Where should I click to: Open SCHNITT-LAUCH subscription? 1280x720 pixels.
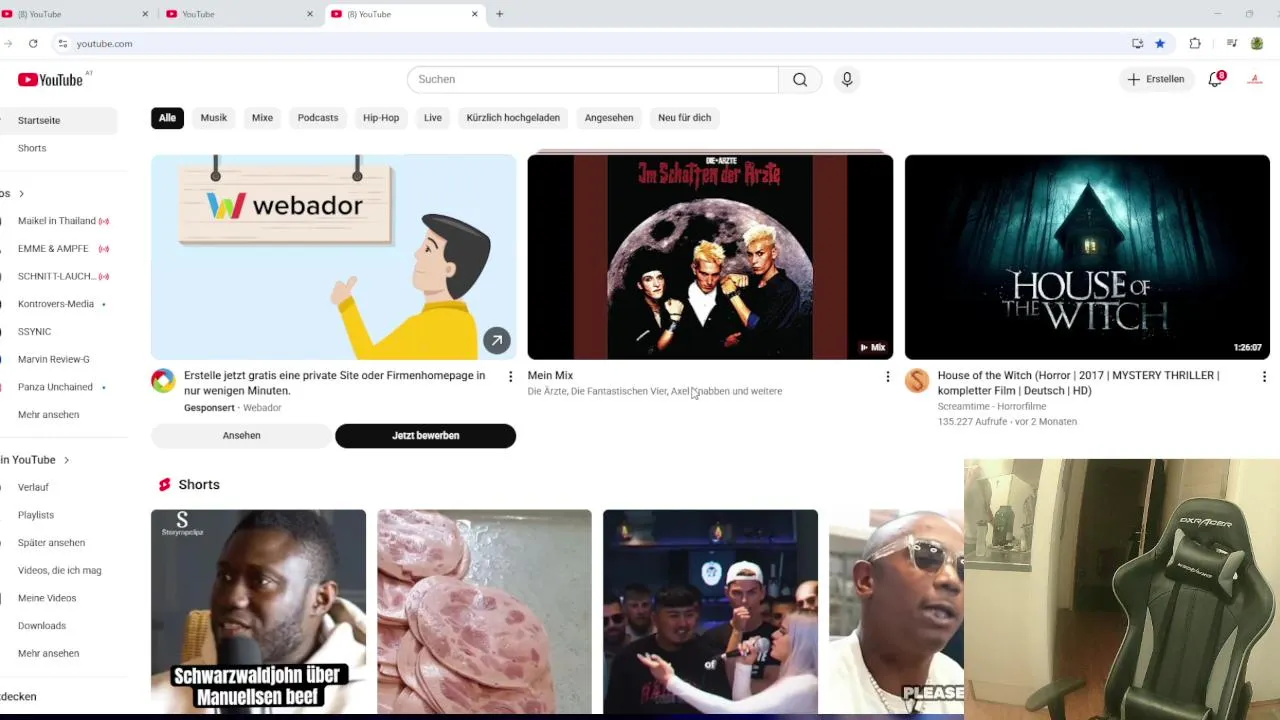tap(58, 276)
